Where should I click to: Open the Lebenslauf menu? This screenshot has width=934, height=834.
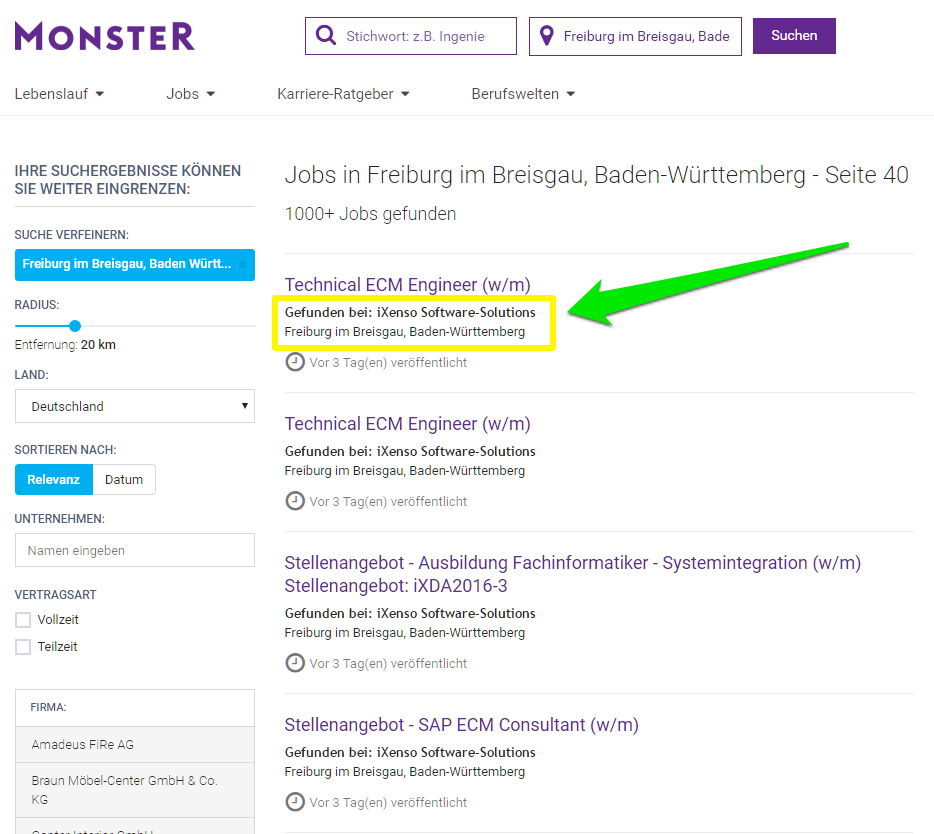click(x=59, y=93)
